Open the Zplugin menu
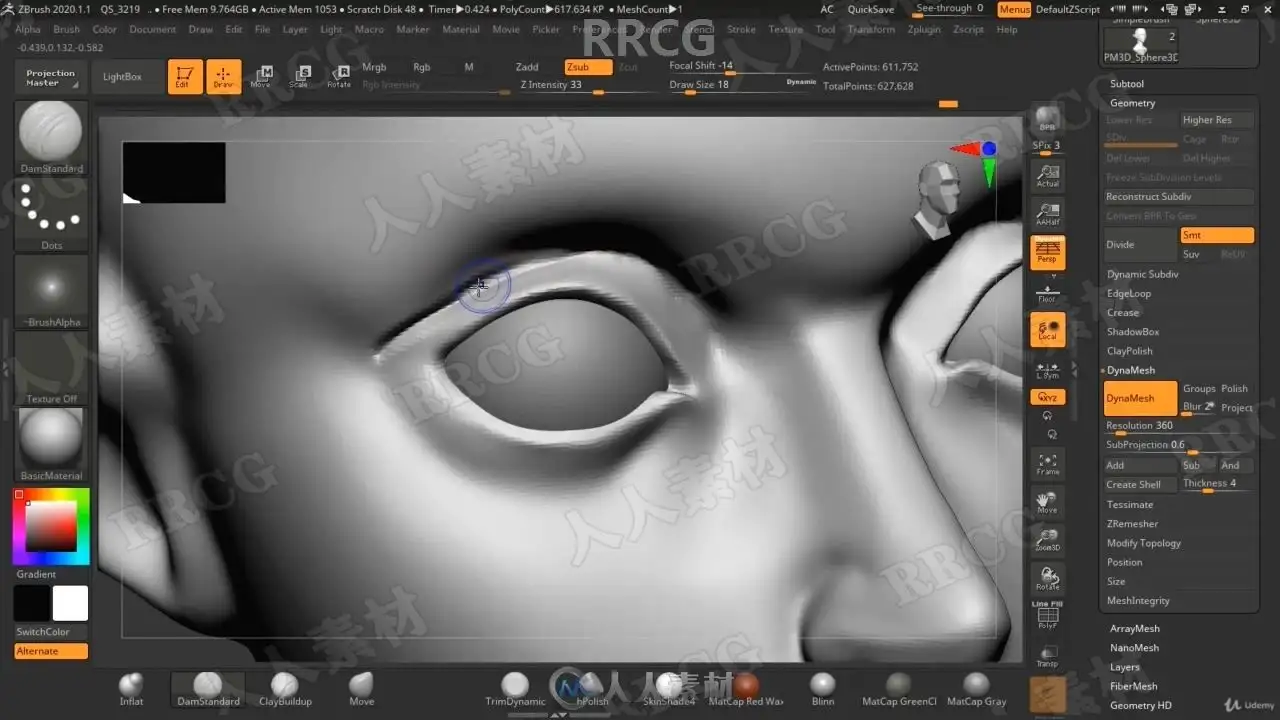 [924, 30]
